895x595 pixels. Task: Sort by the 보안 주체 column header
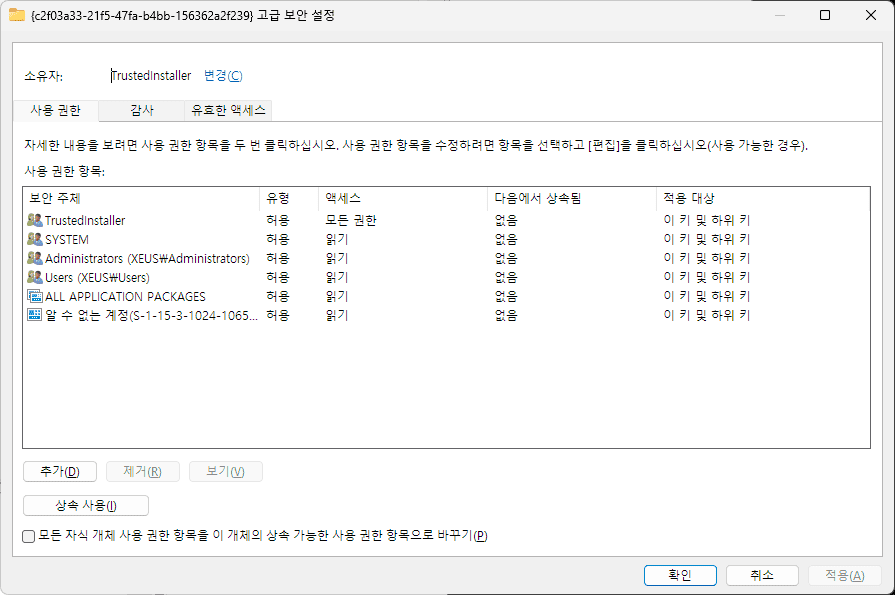click(x=140, y=198)
